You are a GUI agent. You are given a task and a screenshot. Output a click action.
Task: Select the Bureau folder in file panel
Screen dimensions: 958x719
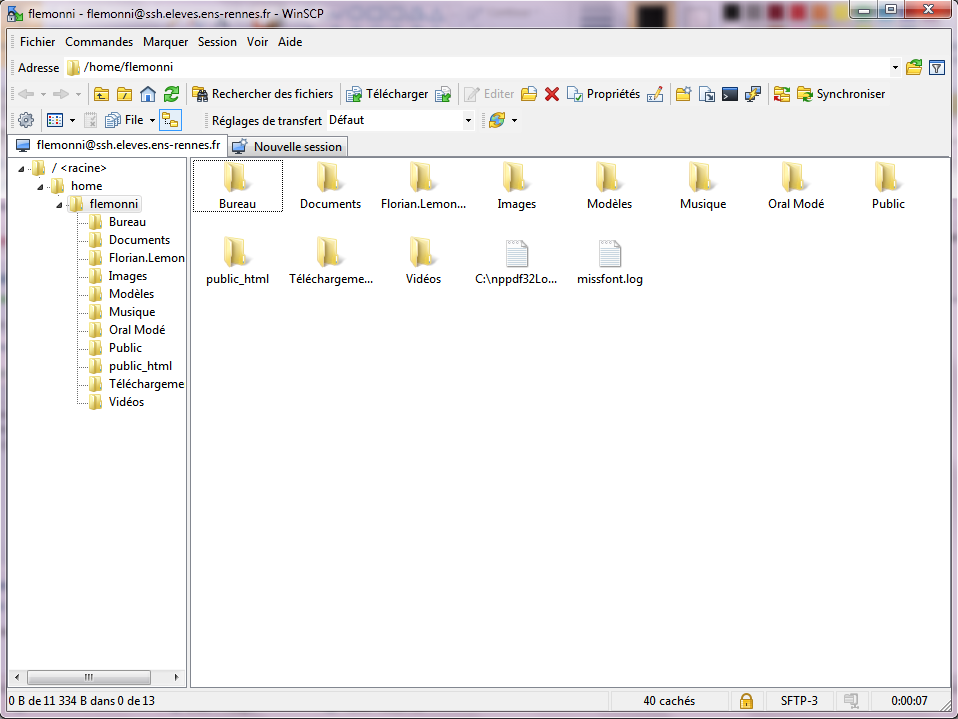(x=238, y=186)
